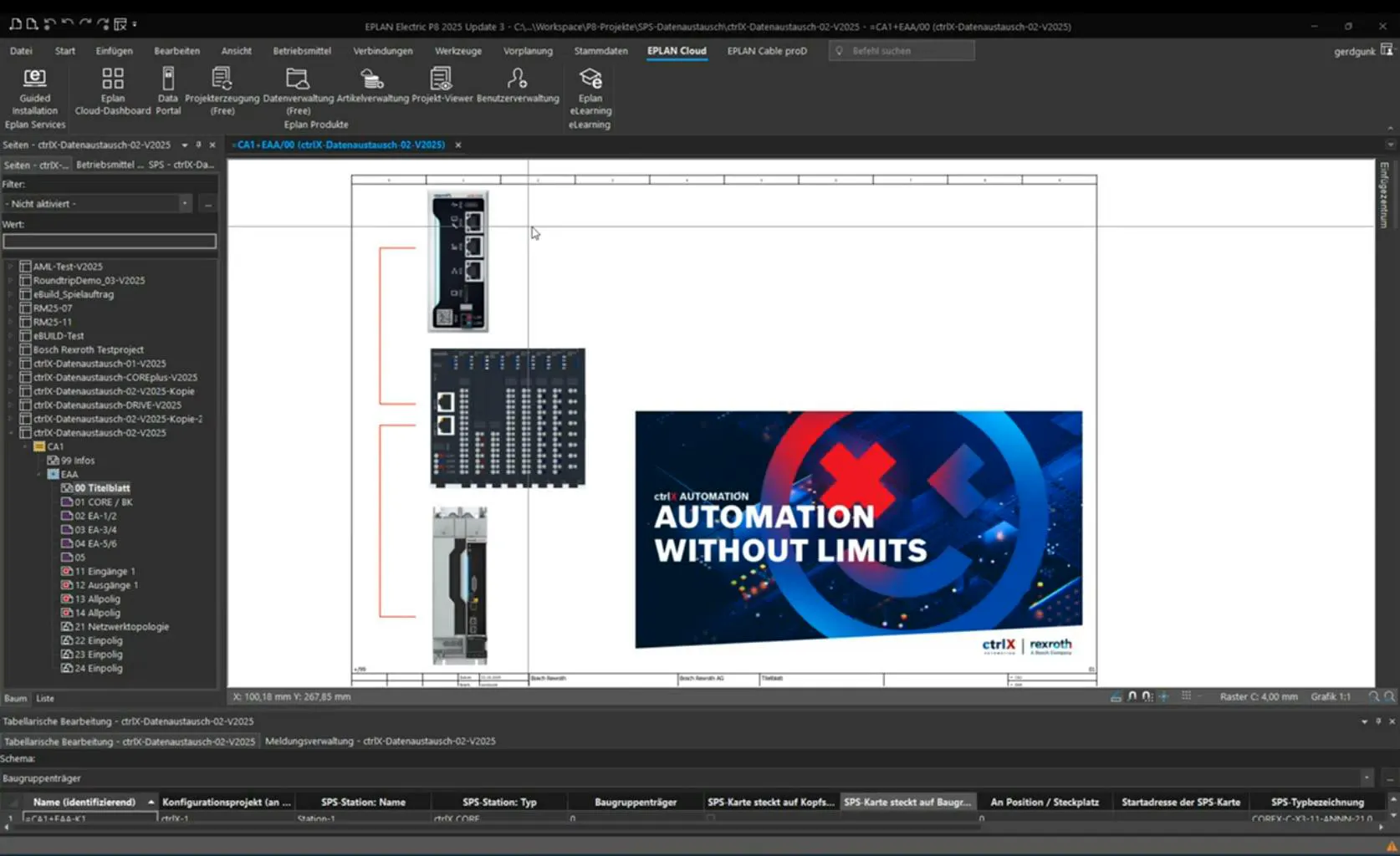Click the new project icon in quick access bar
Image resolution: width=1400 pixels, height=856 pixels.
point(16,24)
